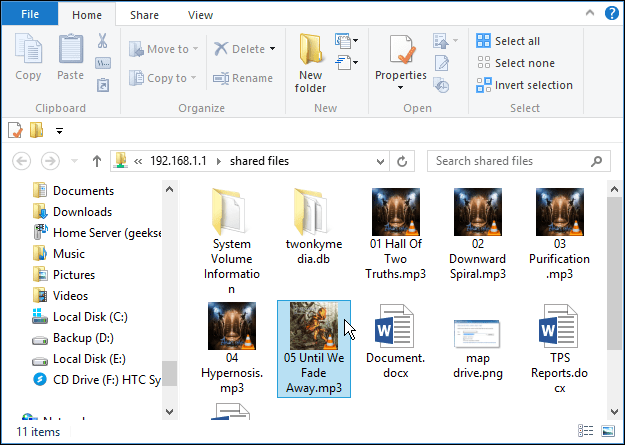Open the New item dropdown icon
Screen dimensions: 625x445
(346, 41)
